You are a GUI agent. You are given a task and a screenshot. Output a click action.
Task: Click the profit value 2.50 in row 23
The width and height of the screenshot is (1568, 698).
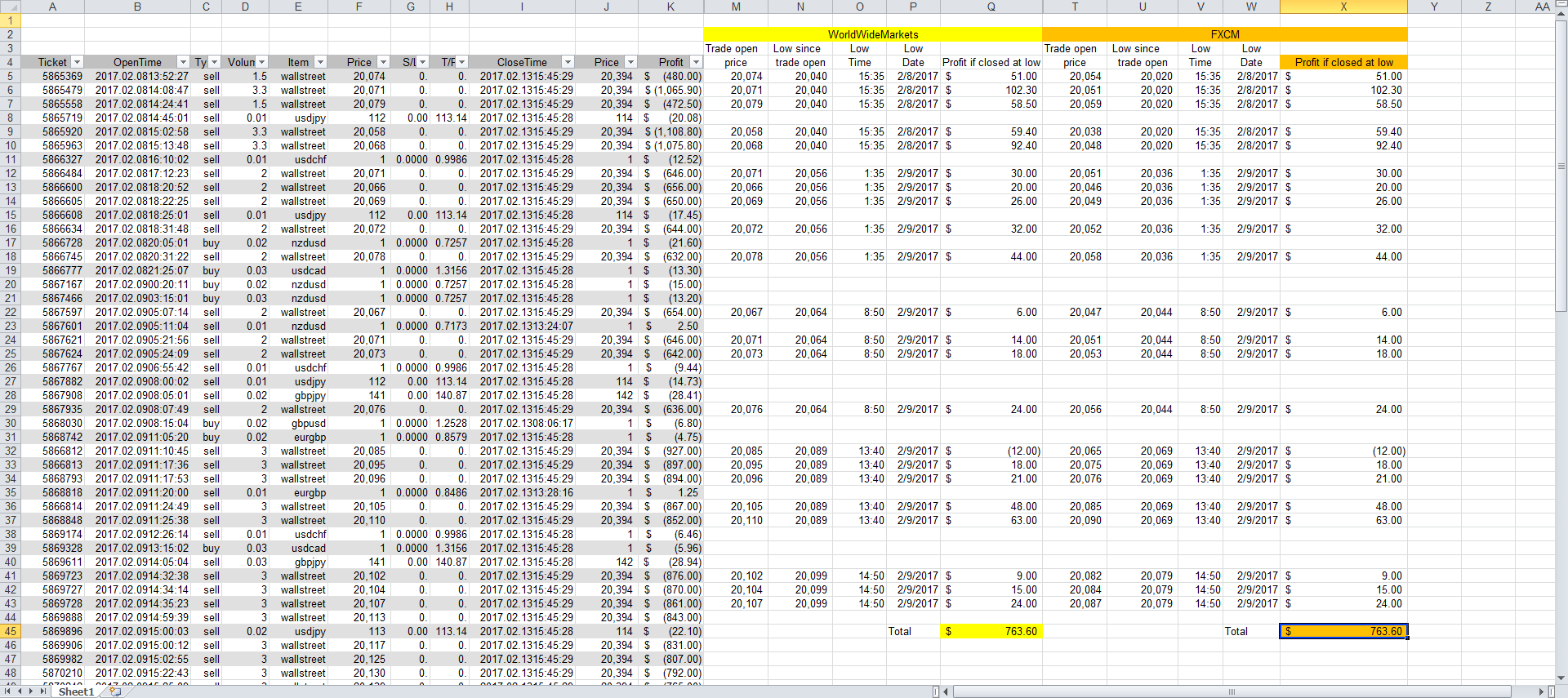coord(670,326)
